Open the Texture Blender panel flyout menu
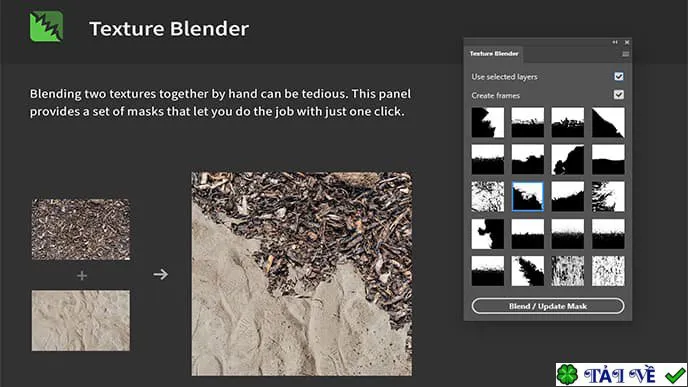688x387 pixels. [x=625, y=54]
